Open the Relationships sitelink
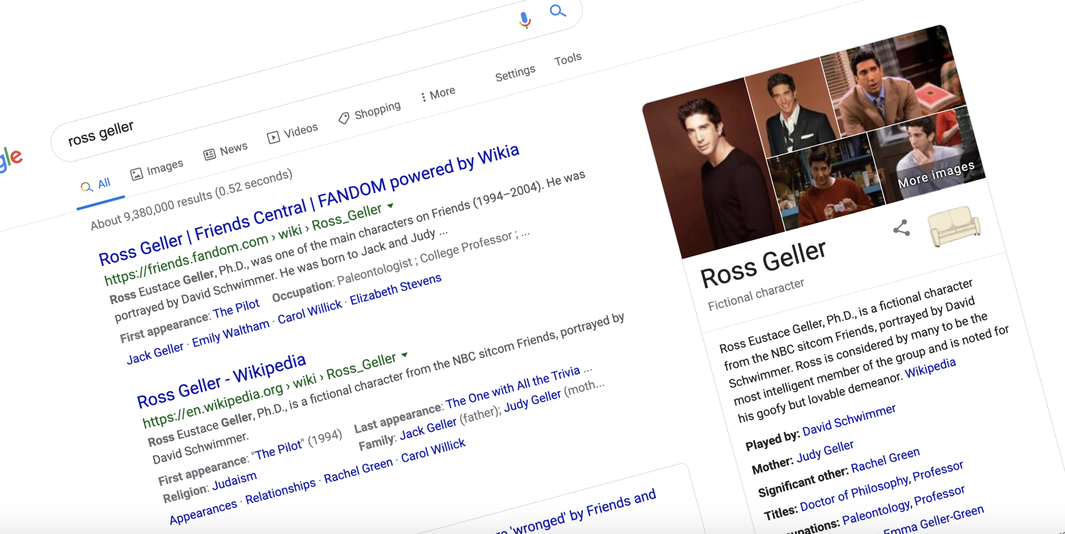The width and height of the screenshot is (1065, 534). click(281, 493)
